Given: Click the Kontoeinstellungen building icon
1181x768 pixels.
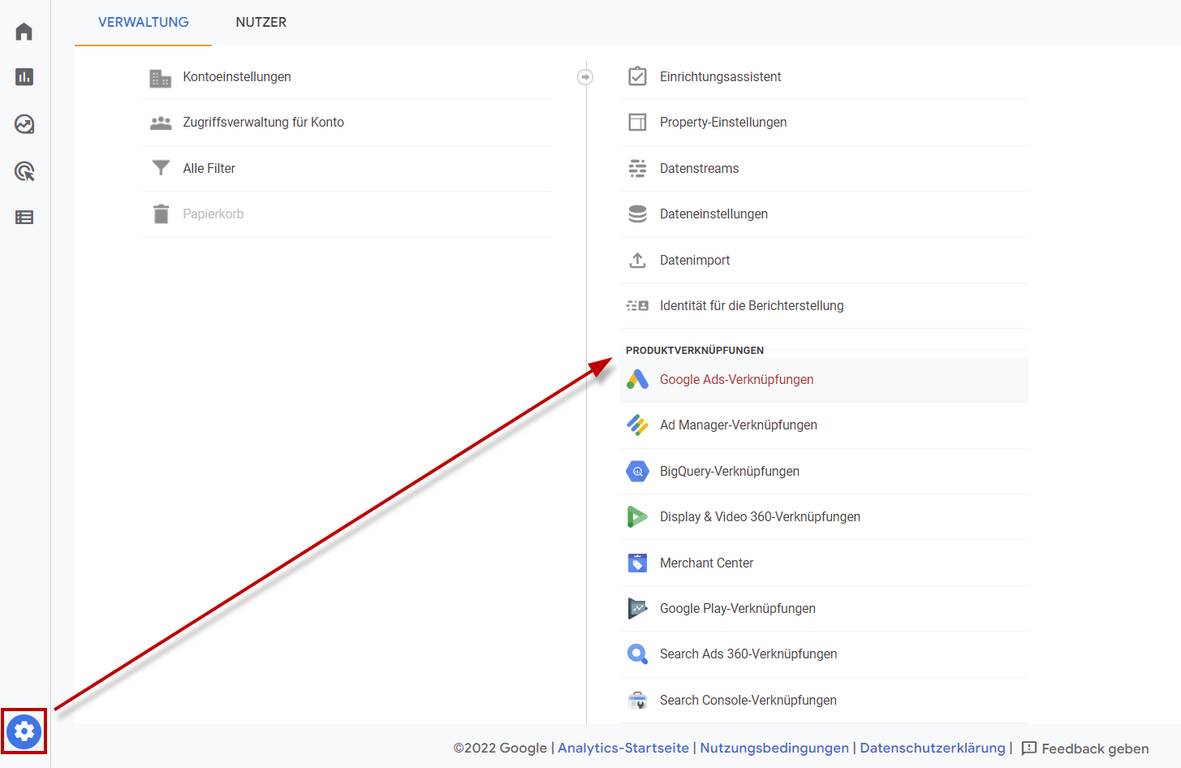Looking at the screenshot, I should 160,78.
